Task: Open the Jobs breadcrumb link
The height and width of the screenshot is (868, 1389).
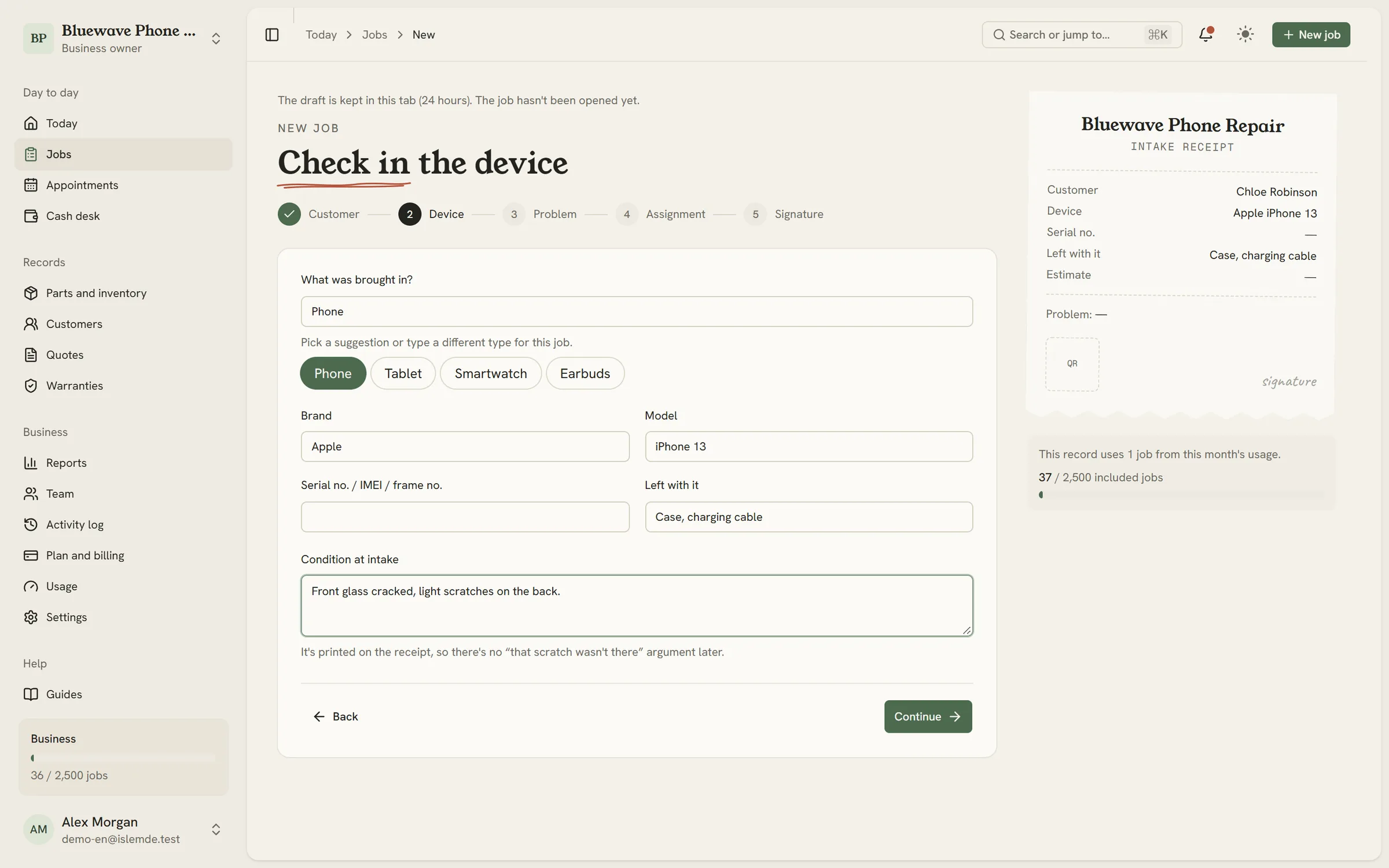Action: click(374, 35)
